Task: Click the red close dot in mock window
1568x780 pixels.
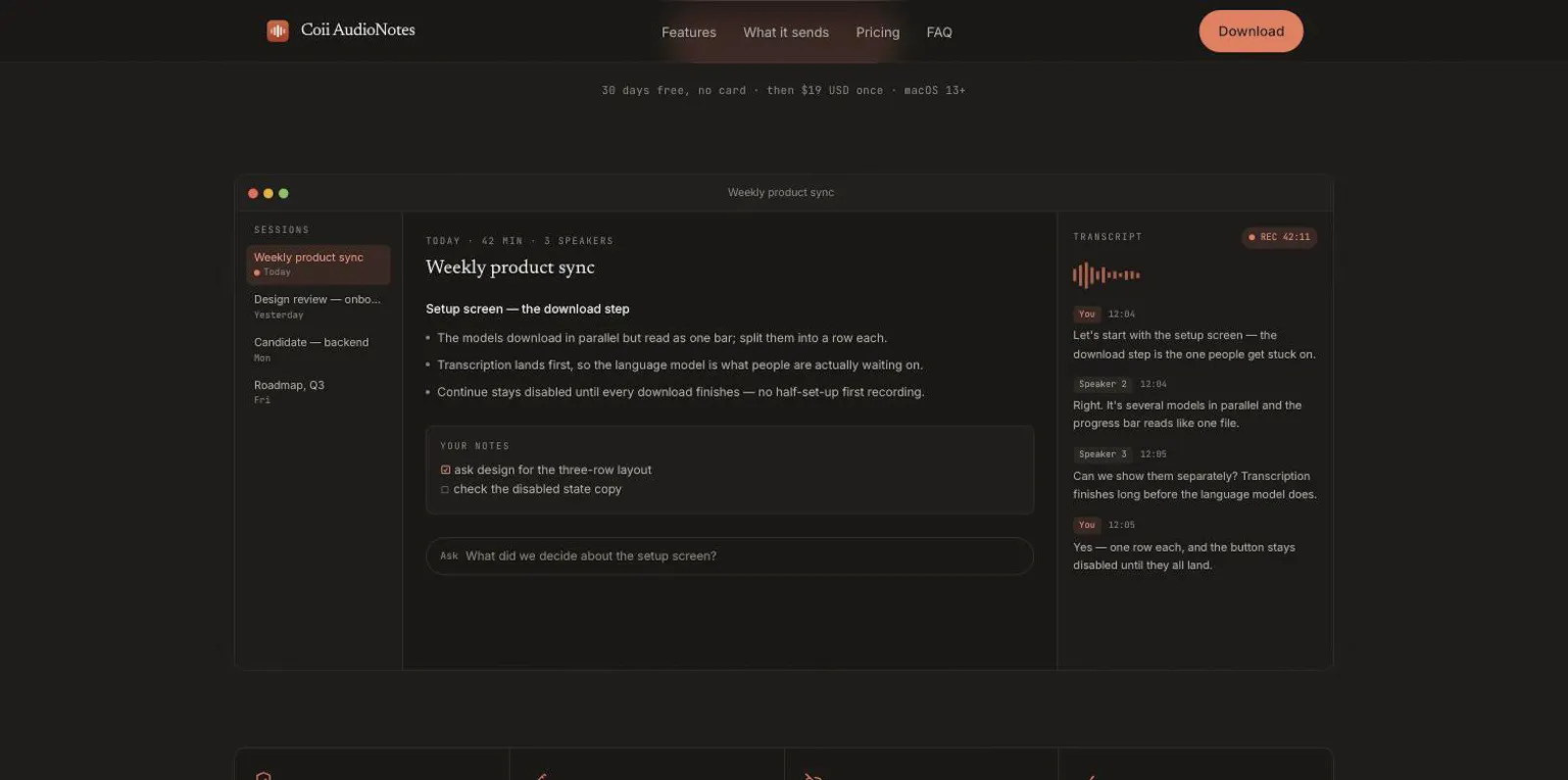Action: click(253, 194)
